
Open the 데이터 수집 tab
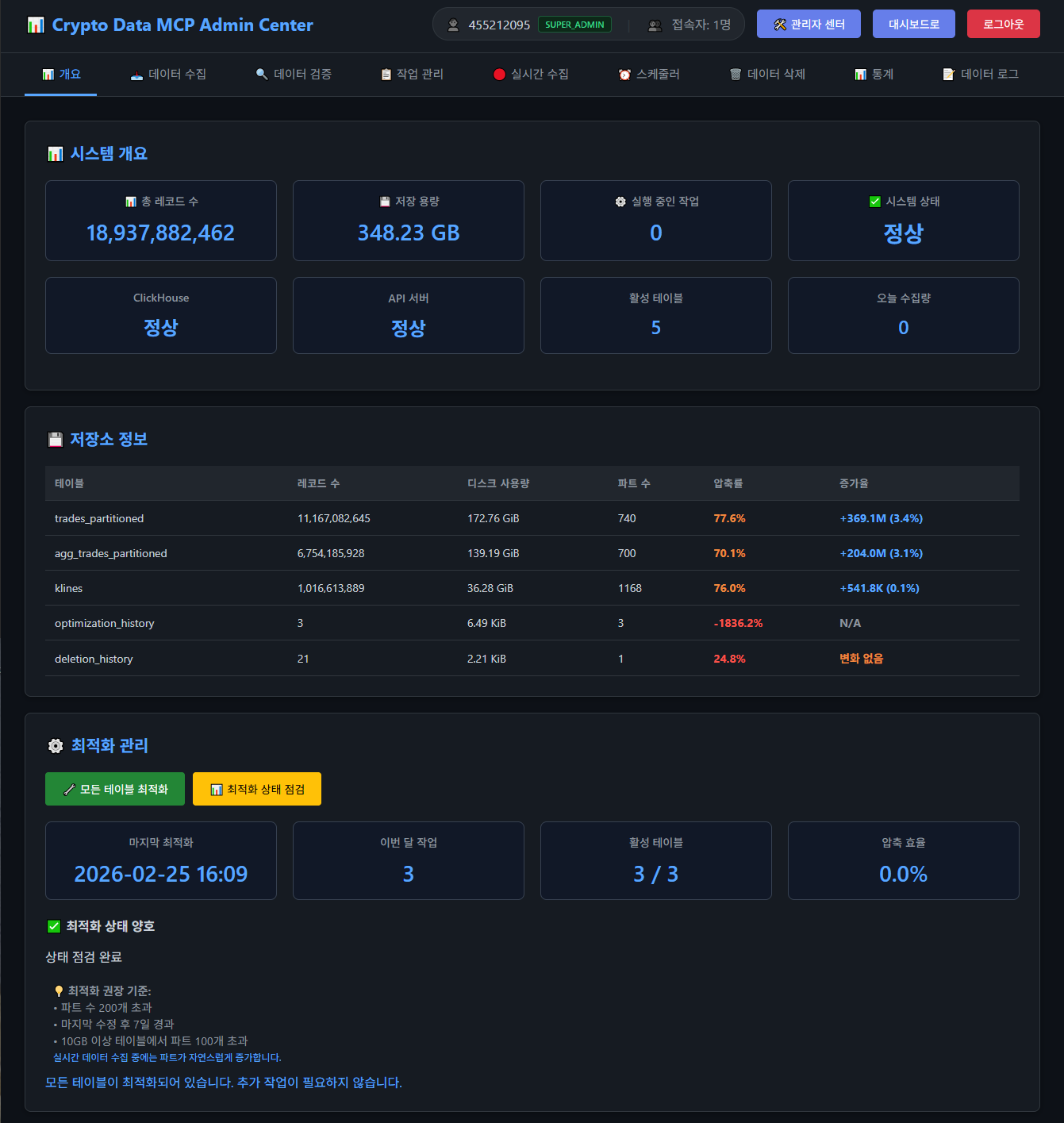click(168, 75)
